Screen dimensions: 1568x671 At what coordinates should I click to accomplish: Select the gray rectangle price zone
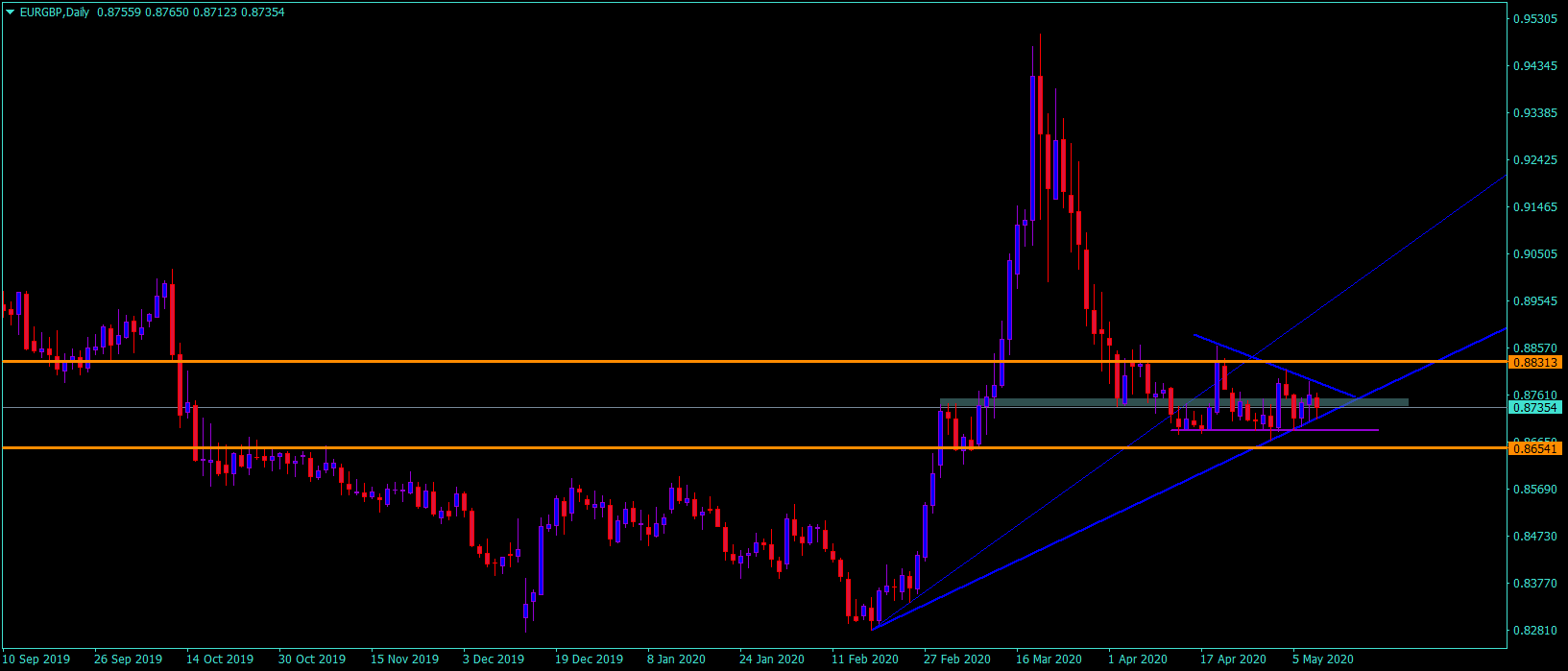coord(1173,402)
